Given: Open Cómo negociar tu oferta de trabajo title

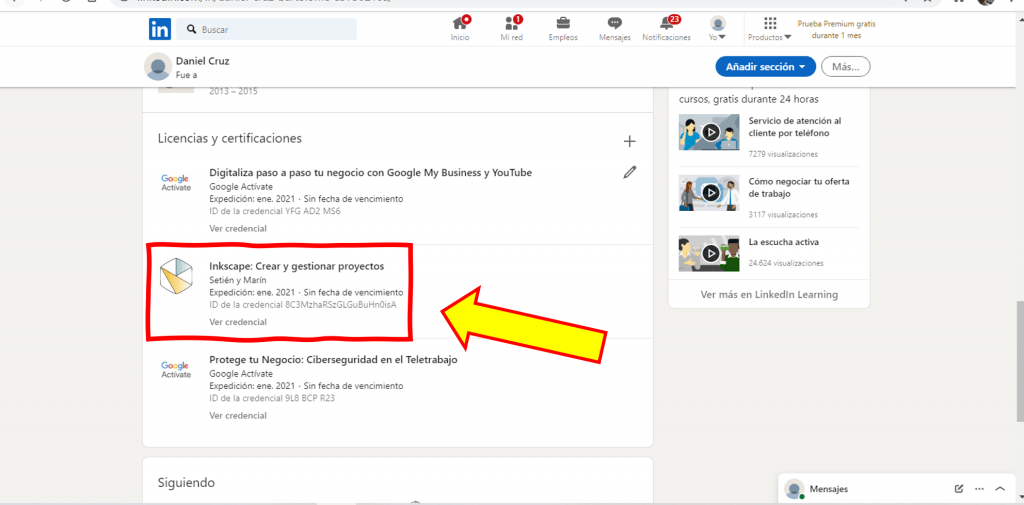Looking at the screenshot, I should tap(799, 187).
